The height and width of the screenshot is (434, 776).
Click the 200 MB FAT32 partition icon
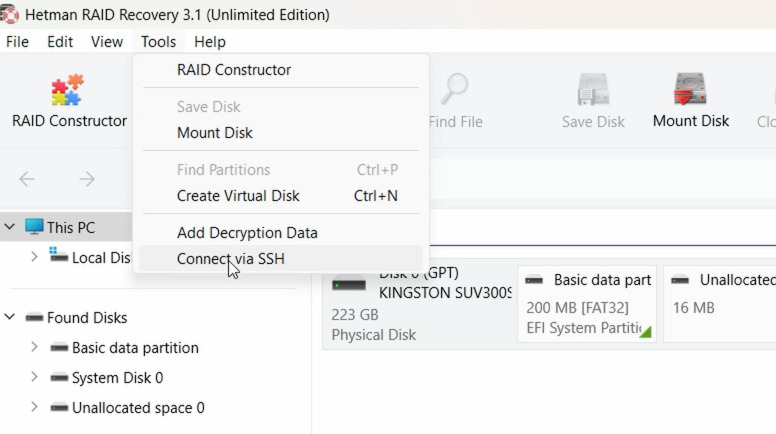click(534, 280)
